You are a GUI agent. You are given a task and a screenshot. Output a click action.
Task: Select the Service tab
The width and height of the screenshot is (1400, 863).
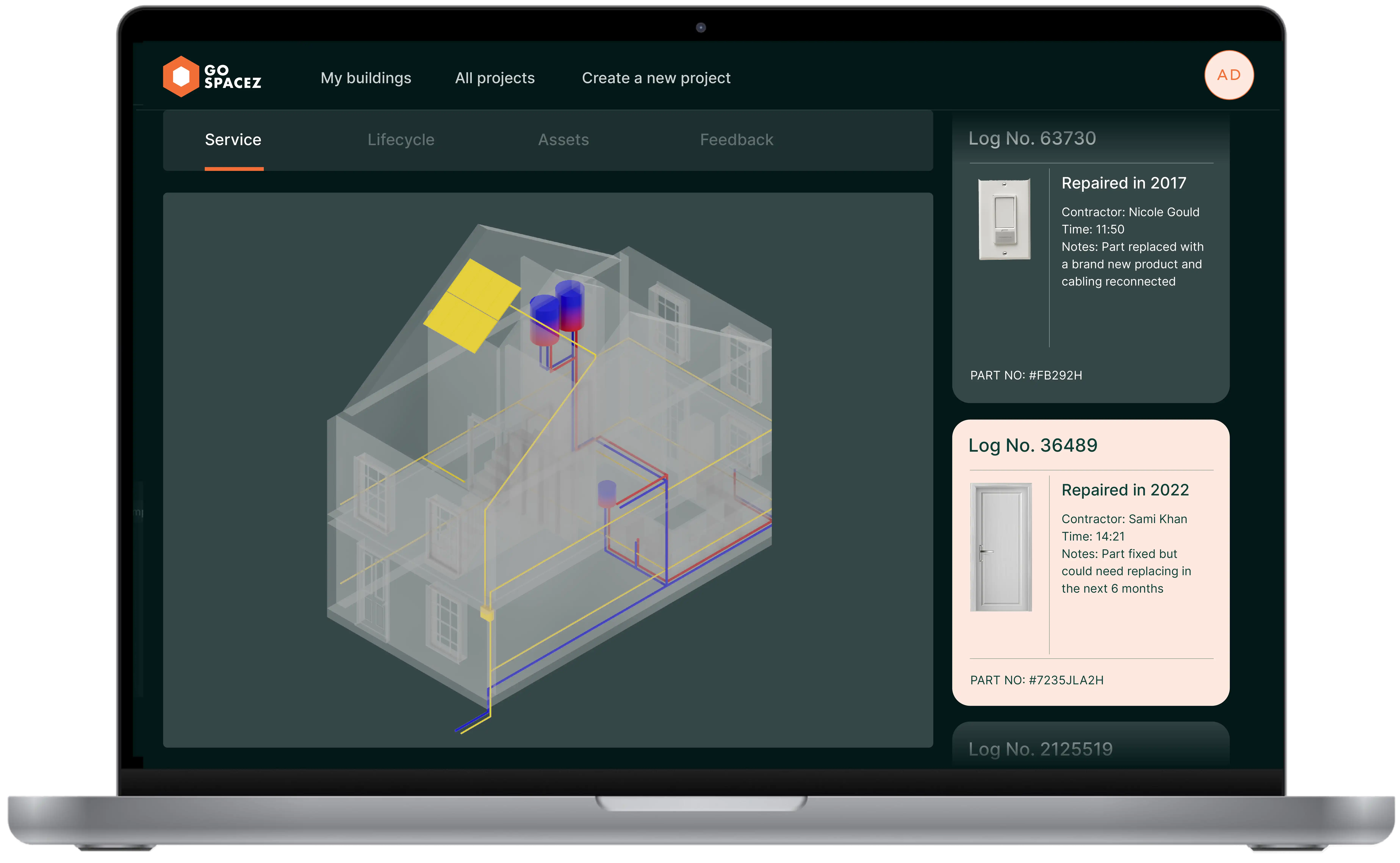coord(233,140)
